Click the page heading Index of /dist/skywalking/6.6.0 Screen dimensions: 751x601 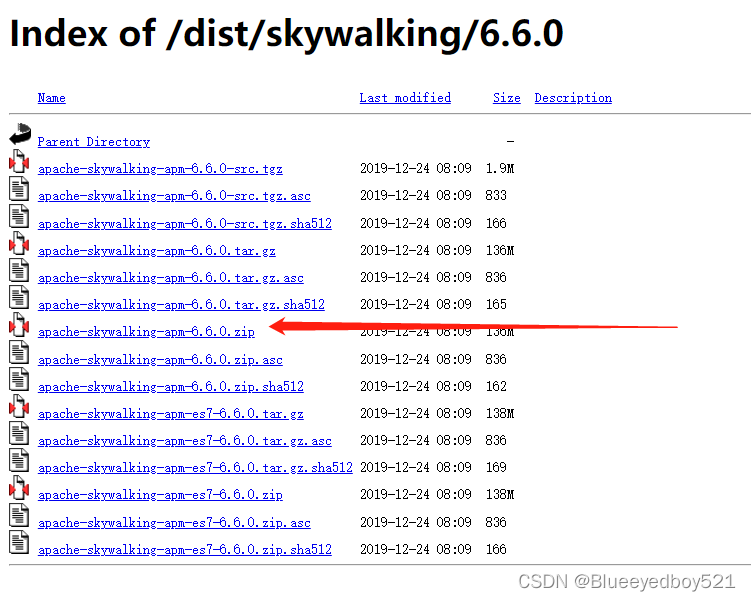click(x=286, y=34)
